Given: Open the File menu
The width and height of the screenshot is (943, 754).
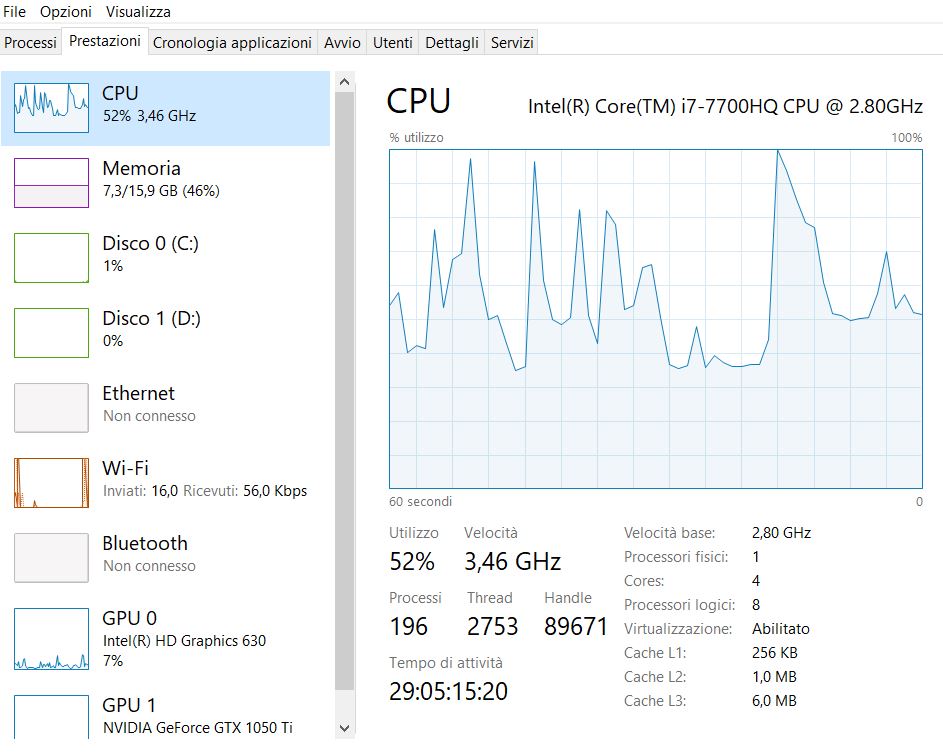Looking at the screenshot, I should click(15, 12).
